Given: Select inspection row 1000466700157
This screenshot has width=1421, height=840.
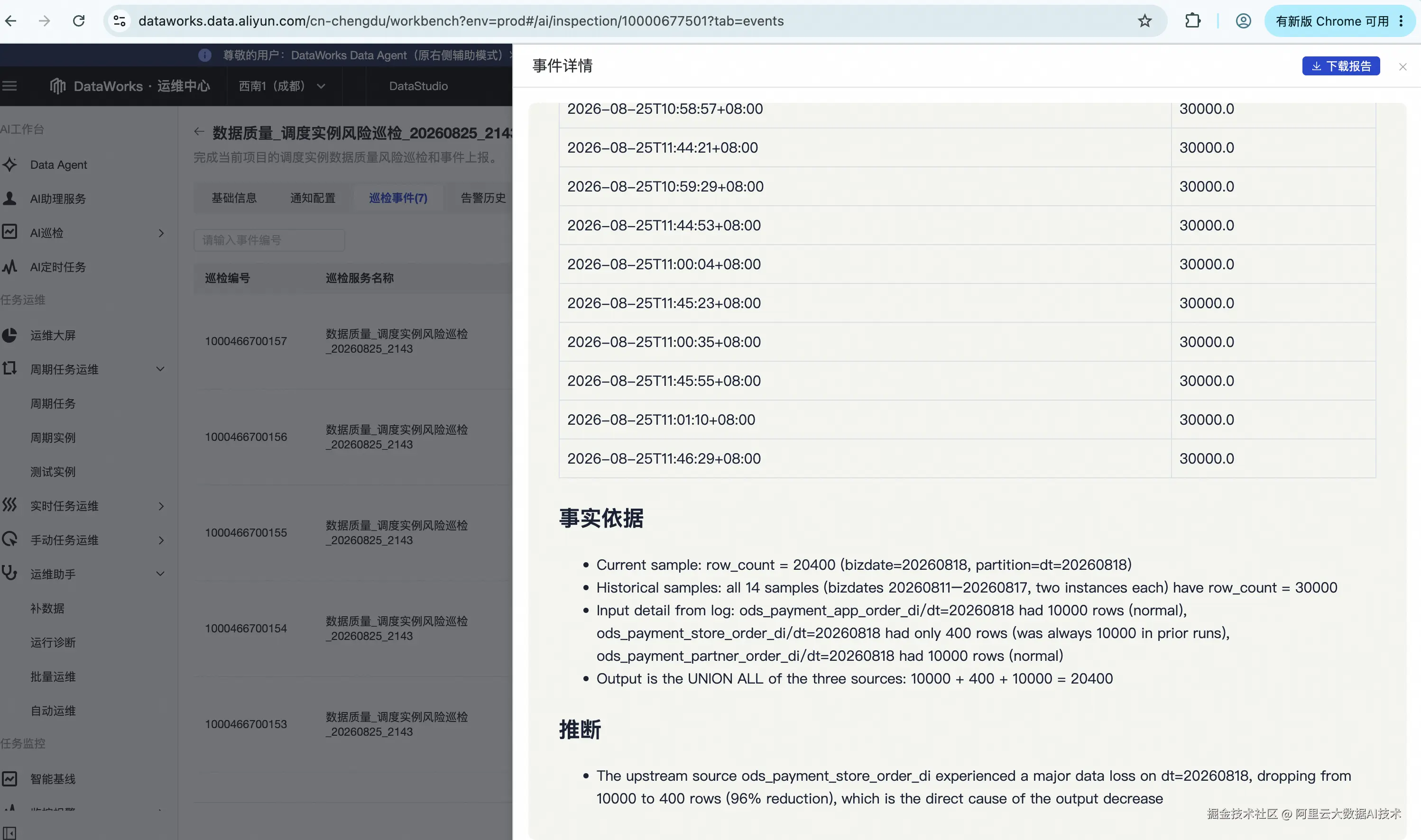Looking at the screenshot, I should (x=352, y=341).
